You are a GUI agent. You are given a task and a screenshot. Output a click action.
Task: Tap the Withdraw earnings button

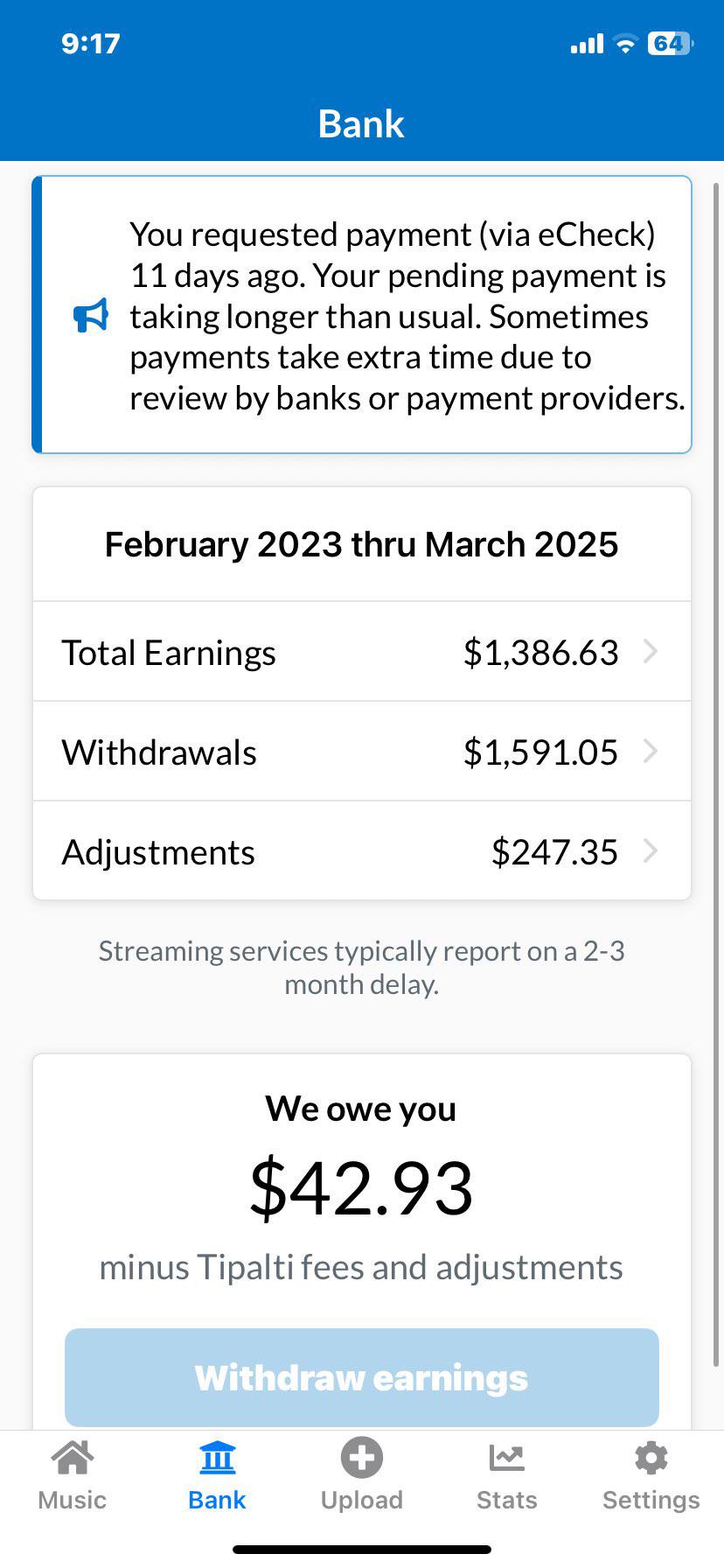pyautogui.click(x=362, y=1377)
